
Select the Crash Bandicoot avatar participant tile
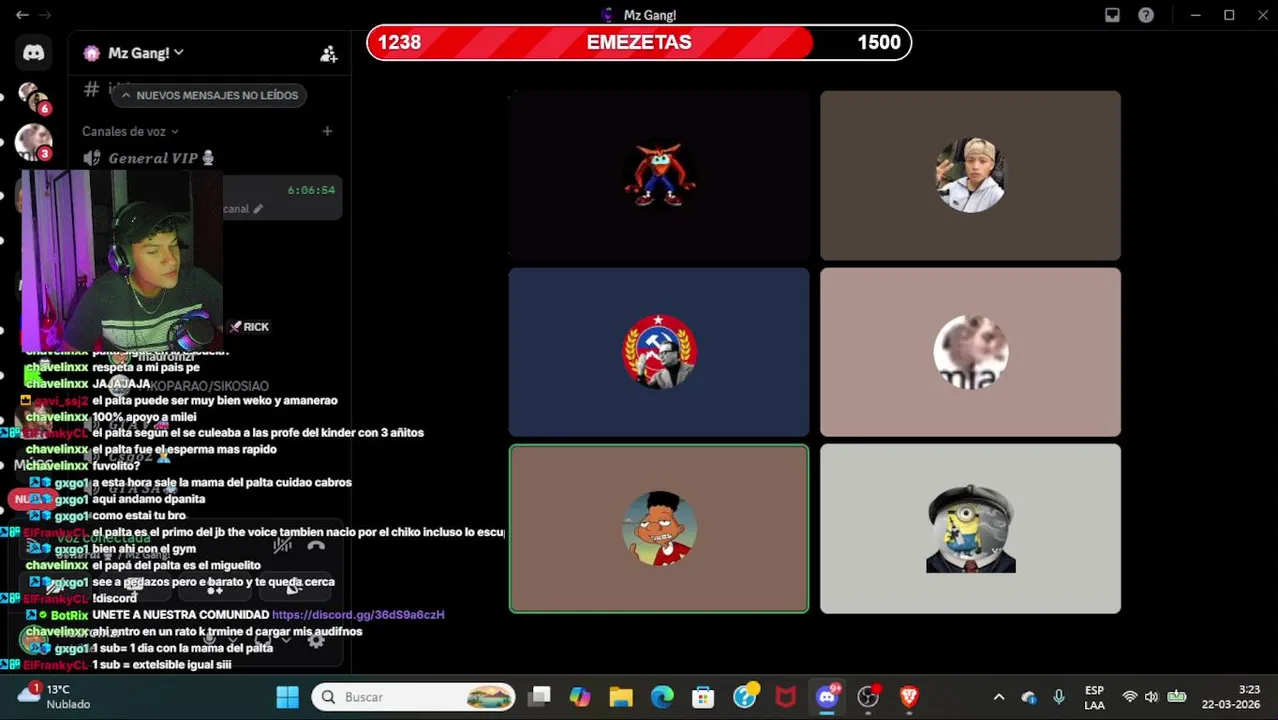tap(659, 175)
